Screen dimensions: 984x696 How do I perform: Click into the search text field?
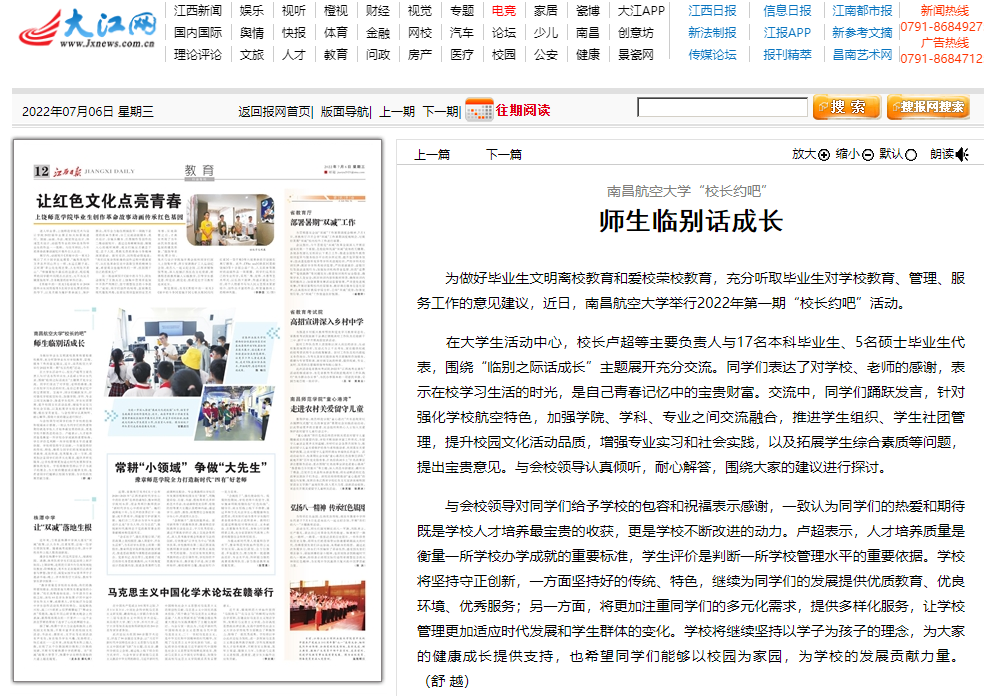[x=722, y=107]
